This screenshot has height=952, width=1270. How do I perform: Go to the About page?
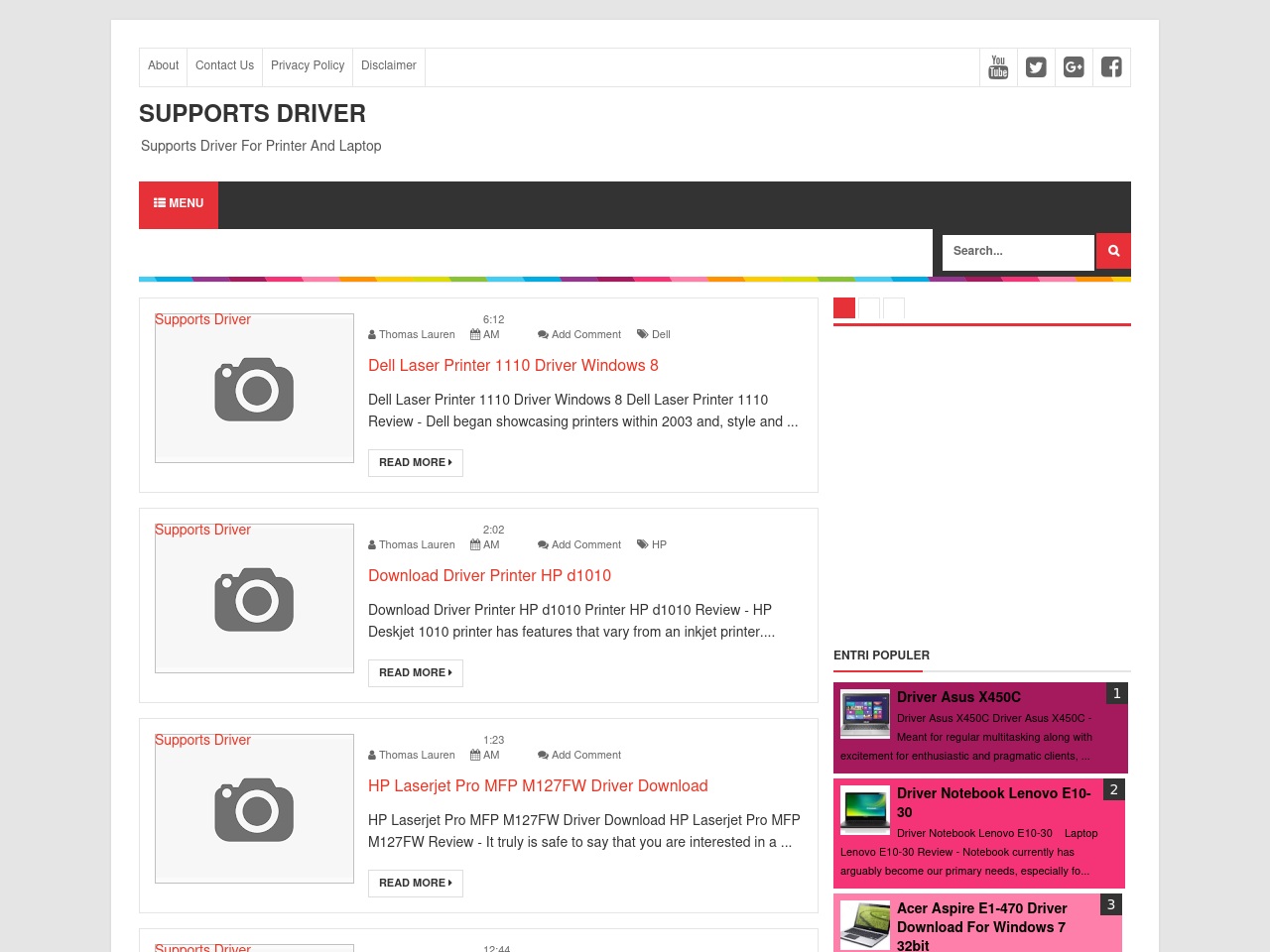[x=164, y=65]
